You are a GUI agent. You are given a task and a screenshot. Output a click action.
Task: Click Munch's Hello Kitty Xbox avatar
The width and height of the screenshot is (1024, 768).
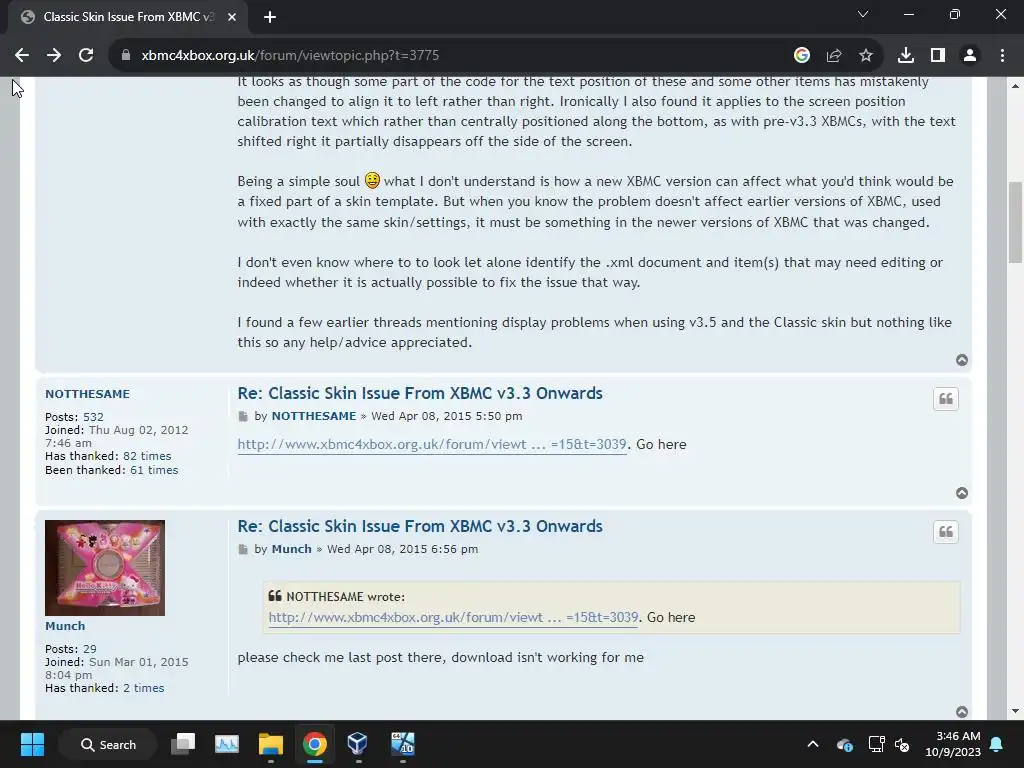(104, 568)
